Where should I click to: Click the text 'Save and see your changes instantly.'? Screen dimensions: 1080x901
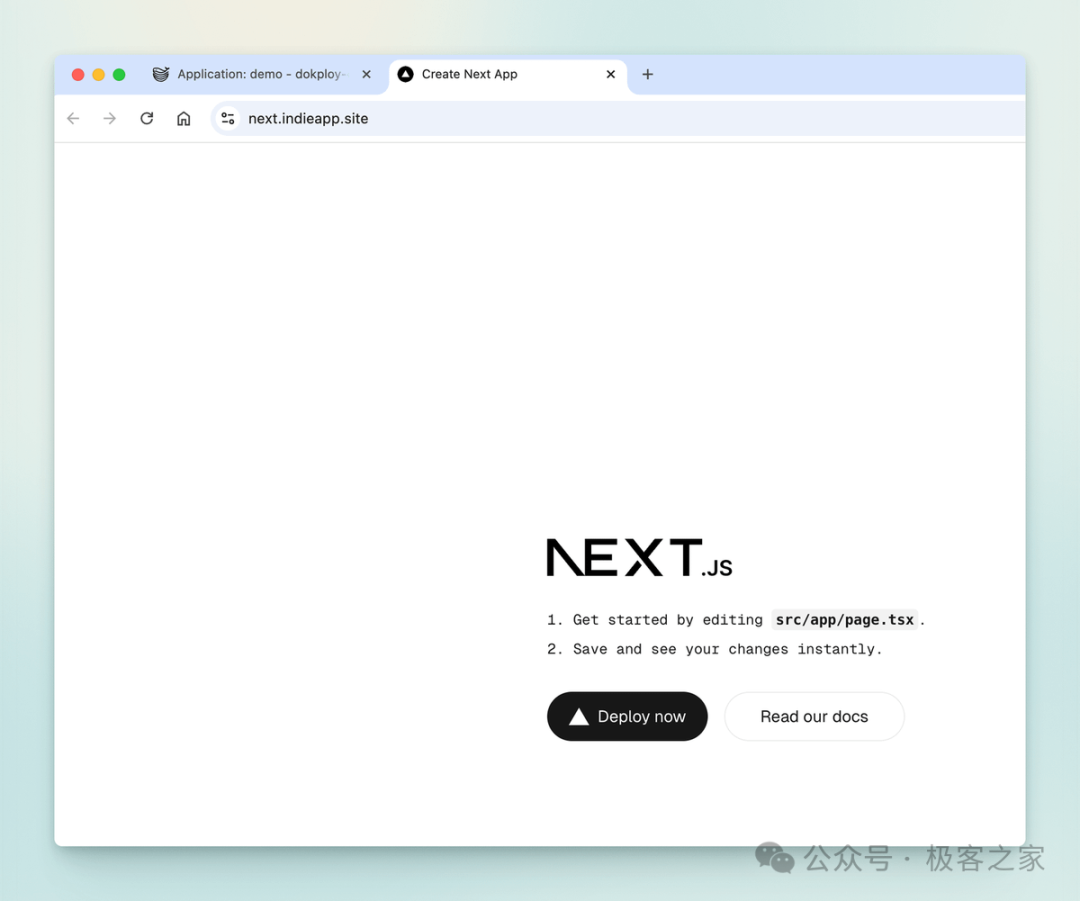pos(727,649)
